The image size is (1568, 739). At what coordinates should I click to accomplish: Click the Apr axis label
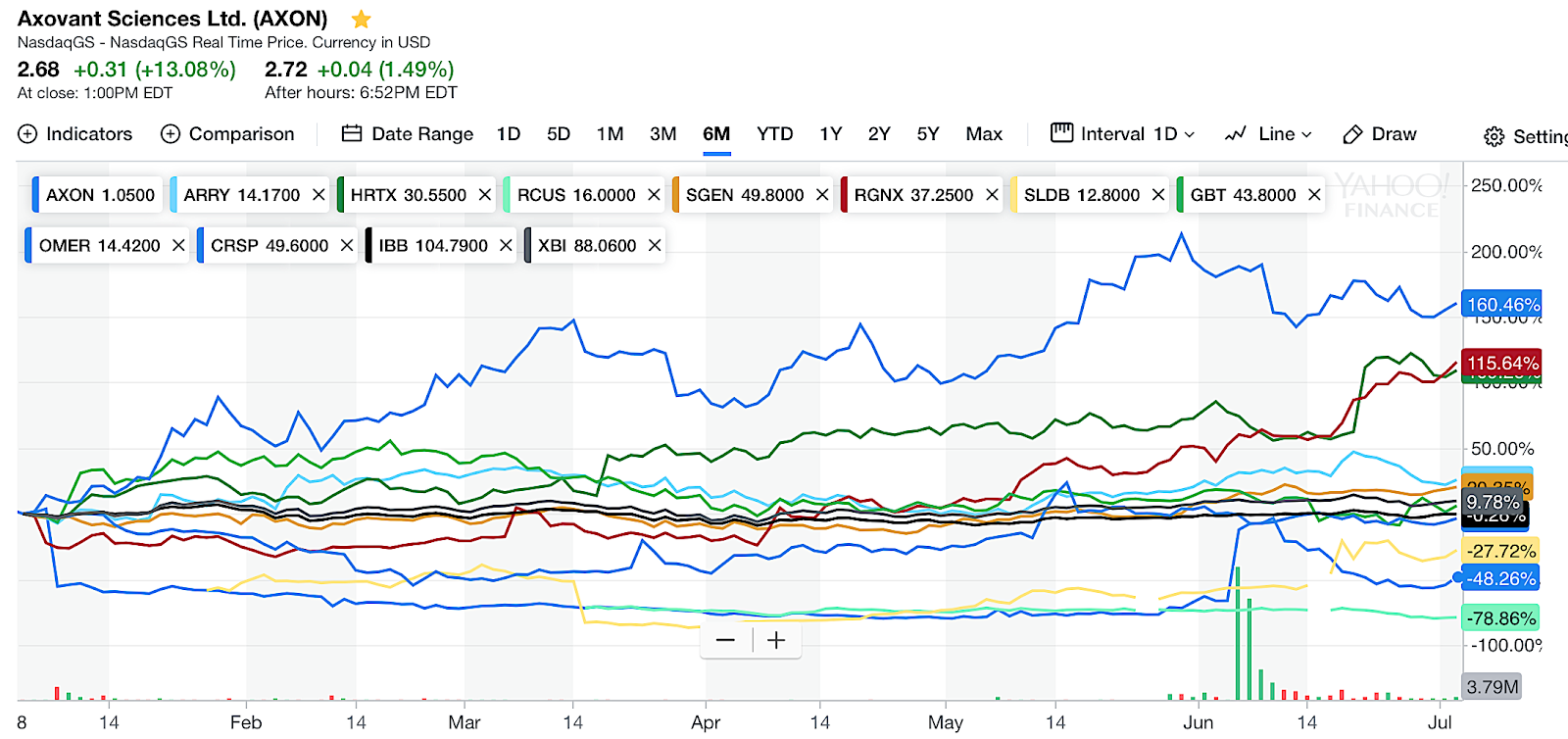point(706,722)
